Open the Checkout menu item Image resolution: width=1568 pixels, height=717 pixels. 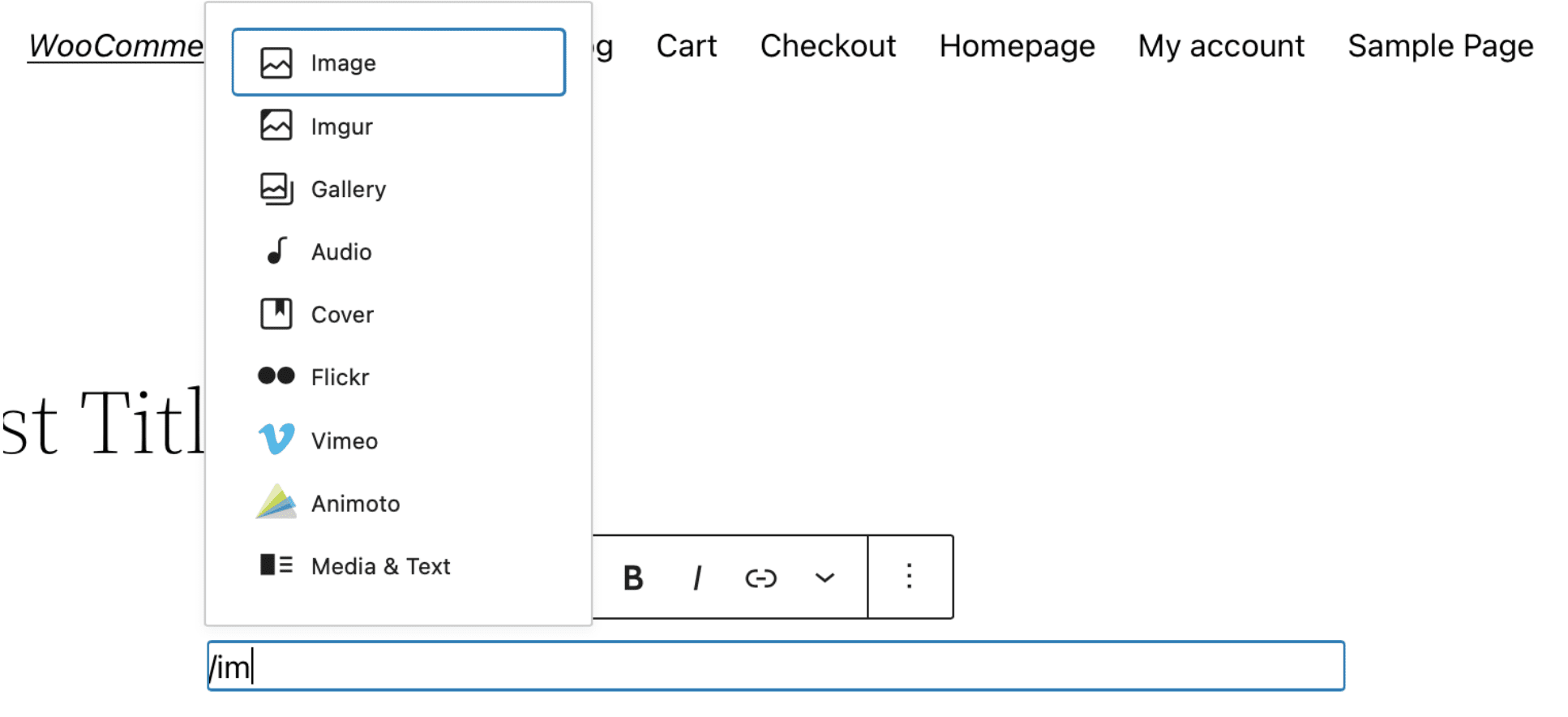(828, 46)
